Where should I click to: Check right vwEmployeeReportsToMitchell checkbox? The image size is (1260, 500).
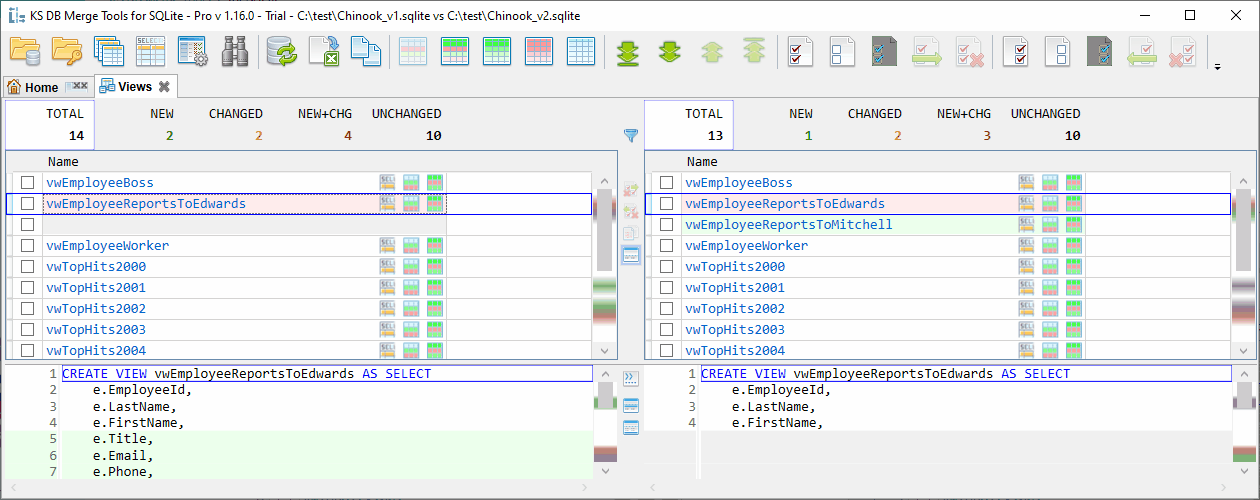667,224
